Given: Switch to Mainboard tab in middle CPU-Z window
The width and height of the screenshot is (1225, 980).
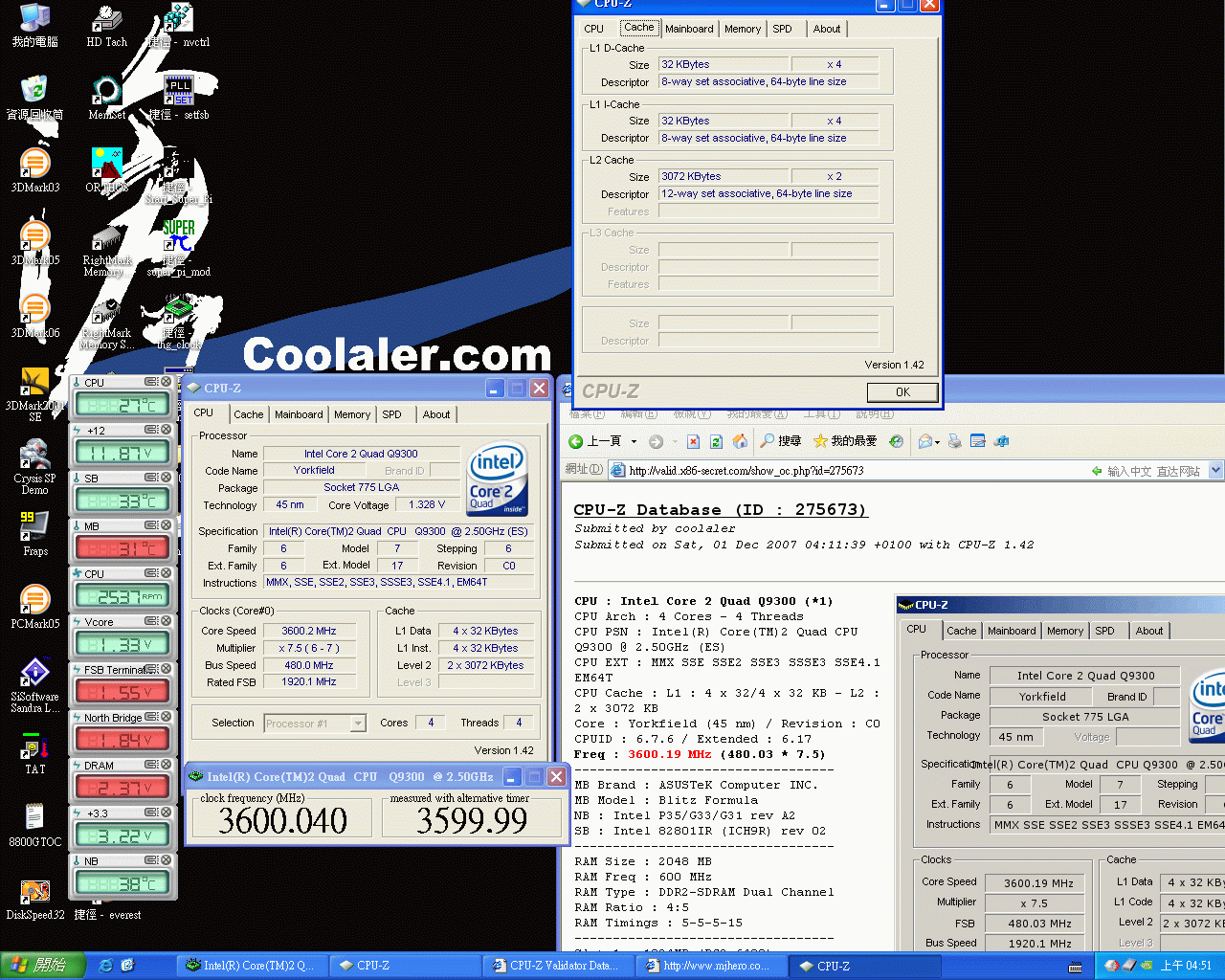Looking at the screenshot, I should [299, 414].
